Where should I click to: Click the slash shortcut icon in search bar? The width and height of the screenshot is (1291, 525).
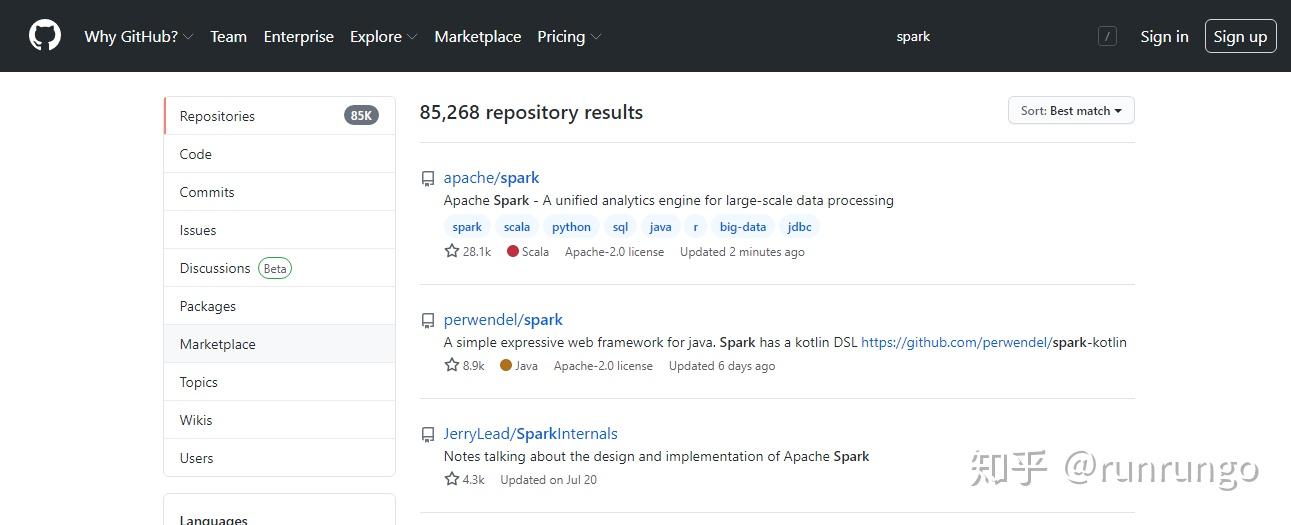click(x=1107, y=36)
